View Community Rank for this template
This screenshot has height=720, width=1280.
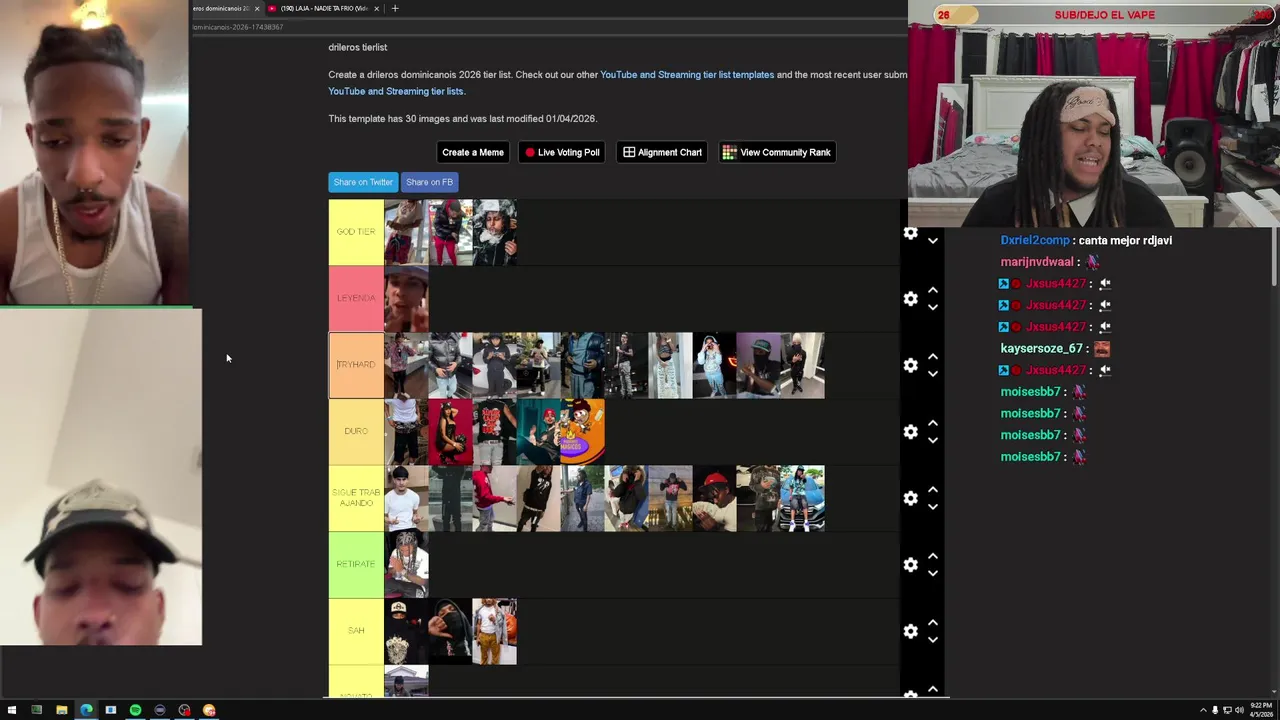click(x=777, y=152)
